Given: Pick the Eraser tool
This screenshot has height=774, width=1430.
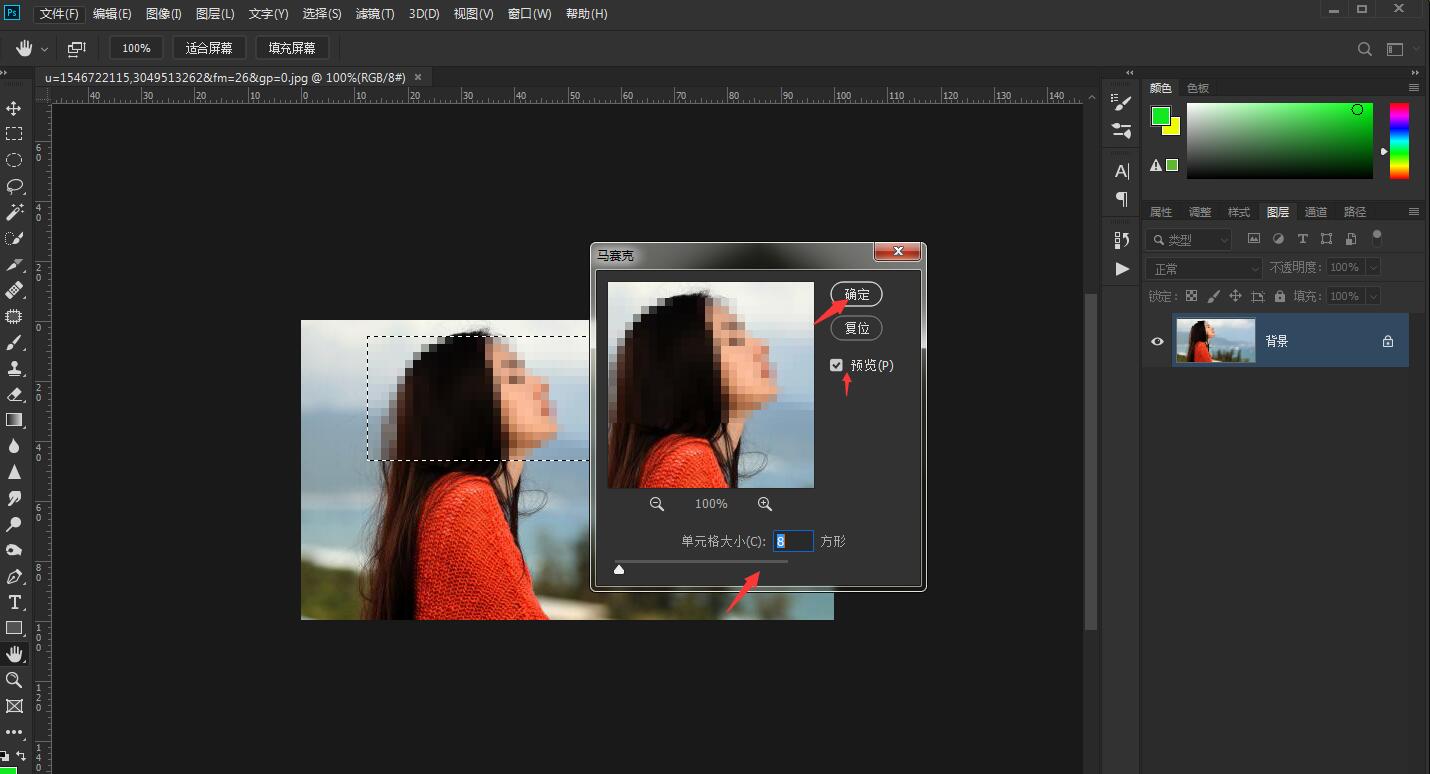Looking at the screenshot, I should point(14,394).
